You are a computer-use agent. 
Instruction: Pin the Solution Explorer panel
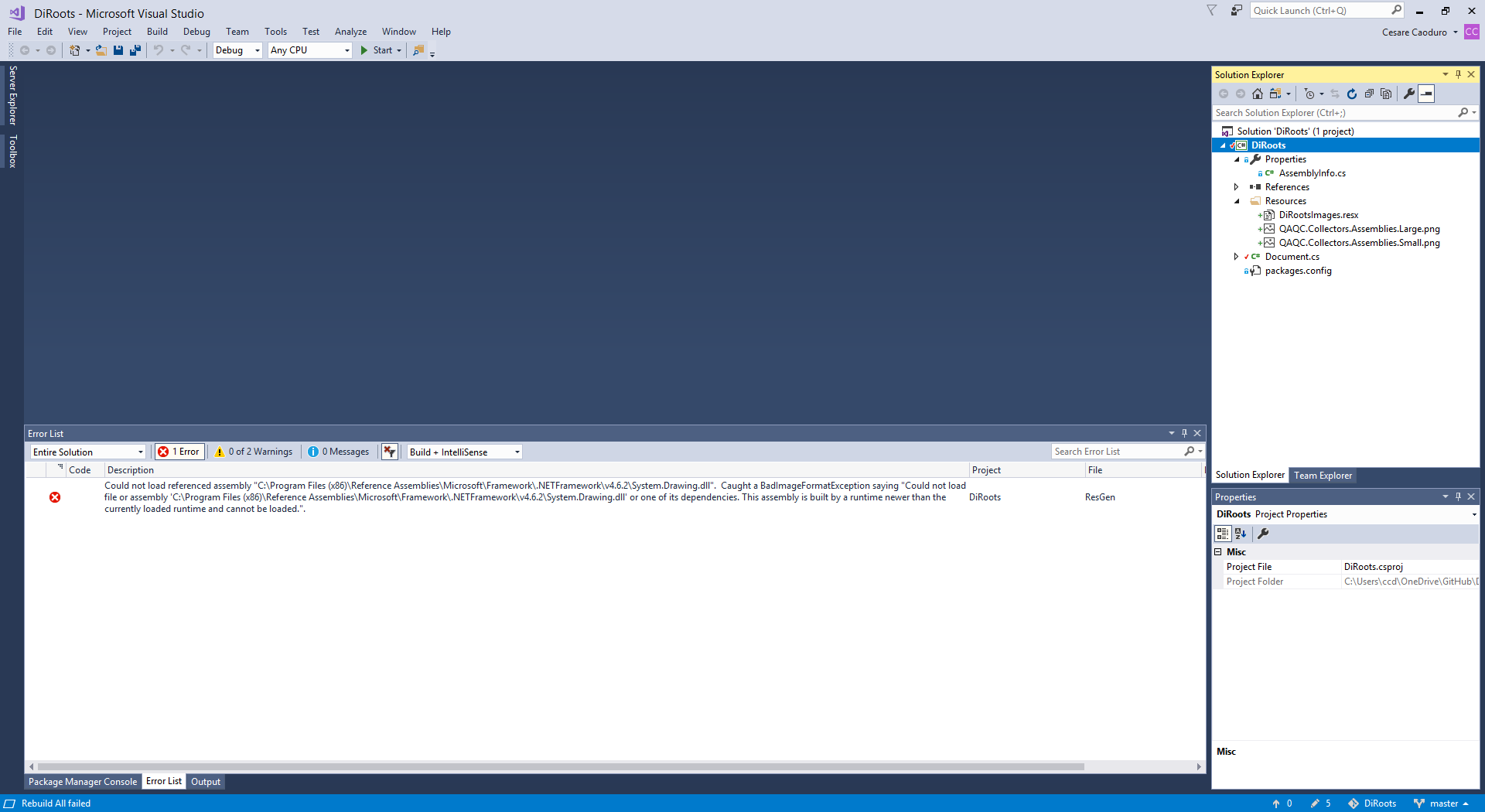pos(1458,74)
